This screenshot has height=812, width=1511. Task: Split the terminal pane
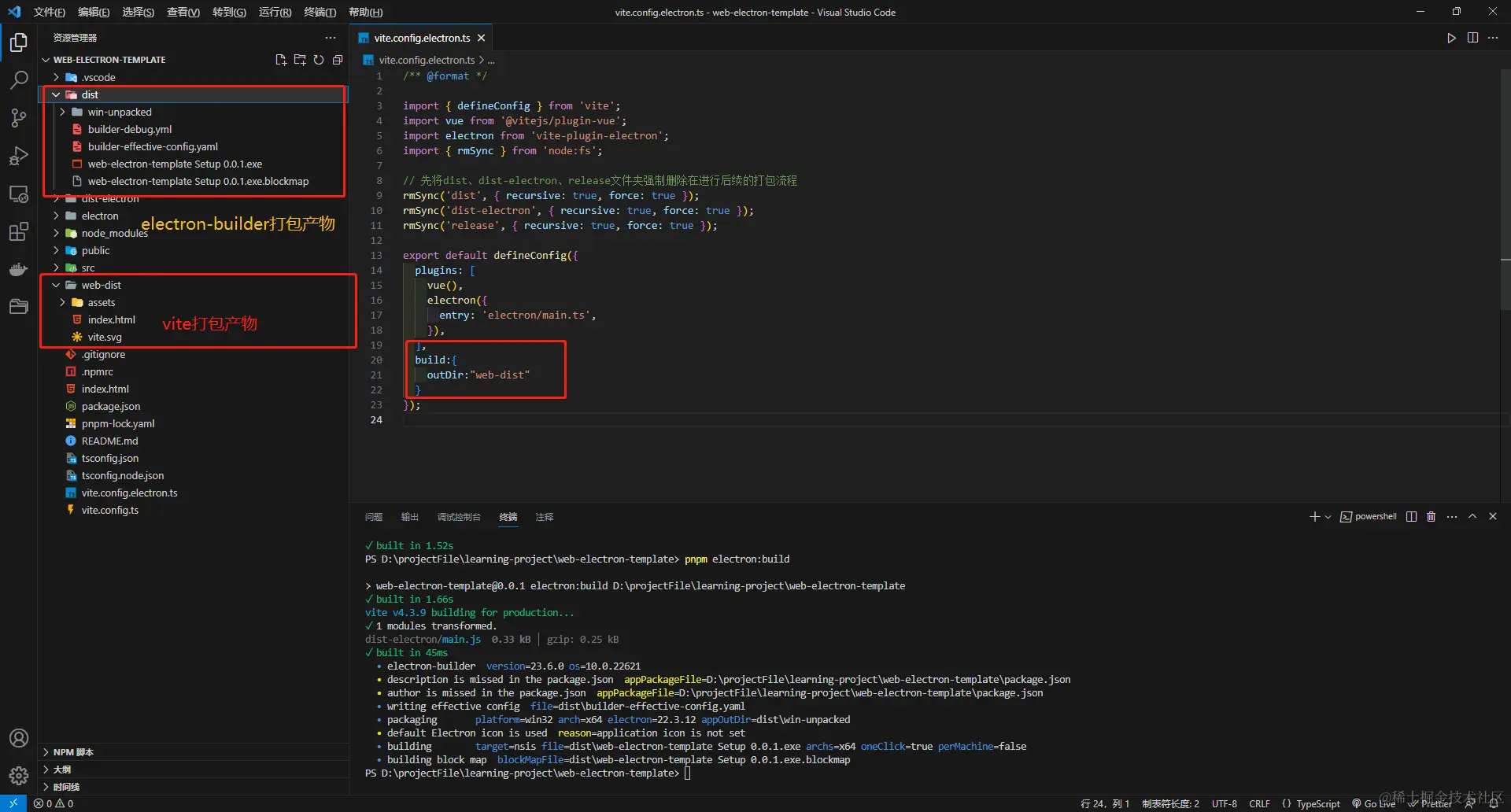click(1410, 516)
